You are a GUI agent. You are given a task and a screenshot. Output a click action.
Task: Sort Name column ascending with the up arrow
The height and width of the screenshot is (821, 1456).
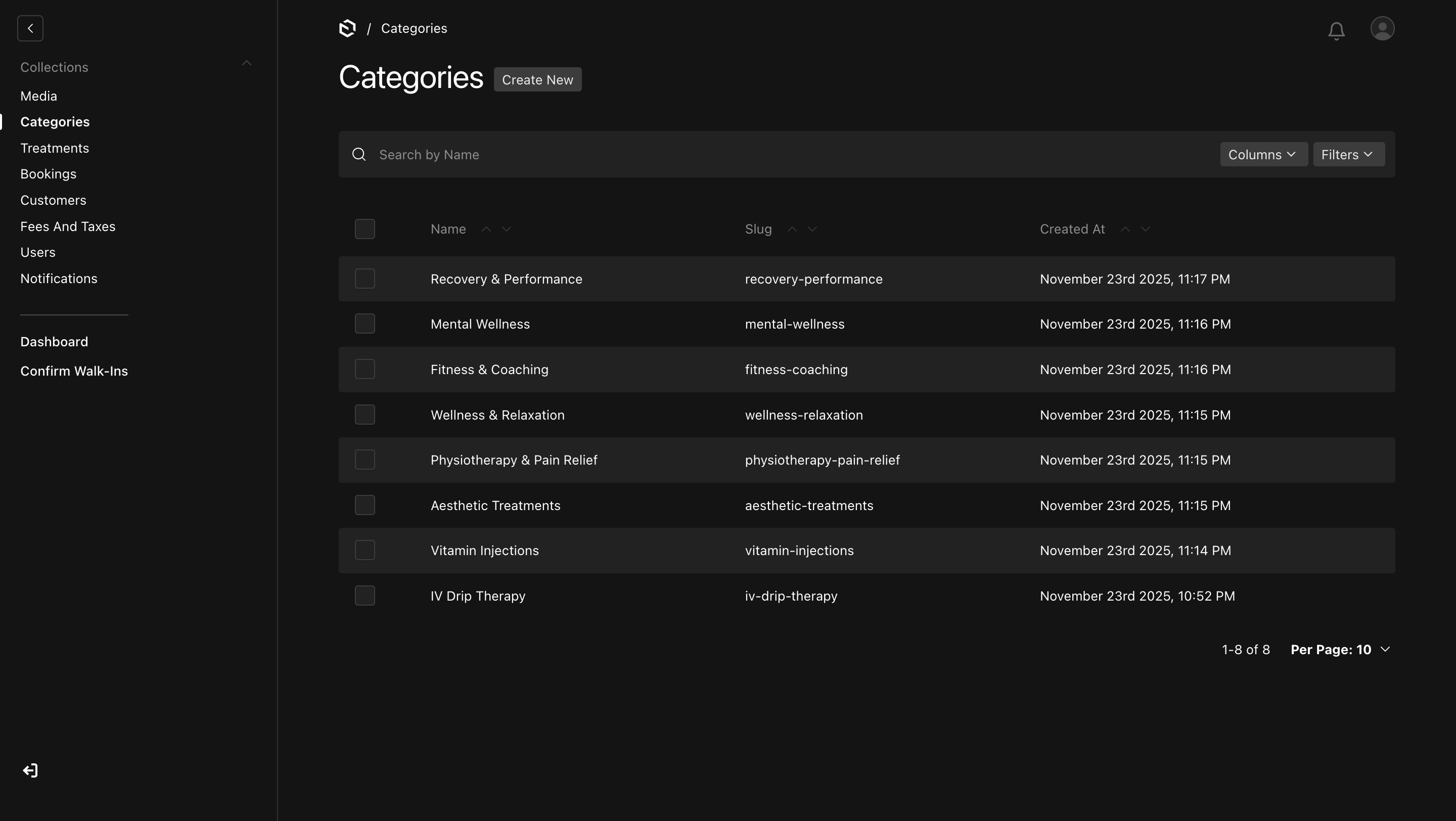tap(487, 229)
